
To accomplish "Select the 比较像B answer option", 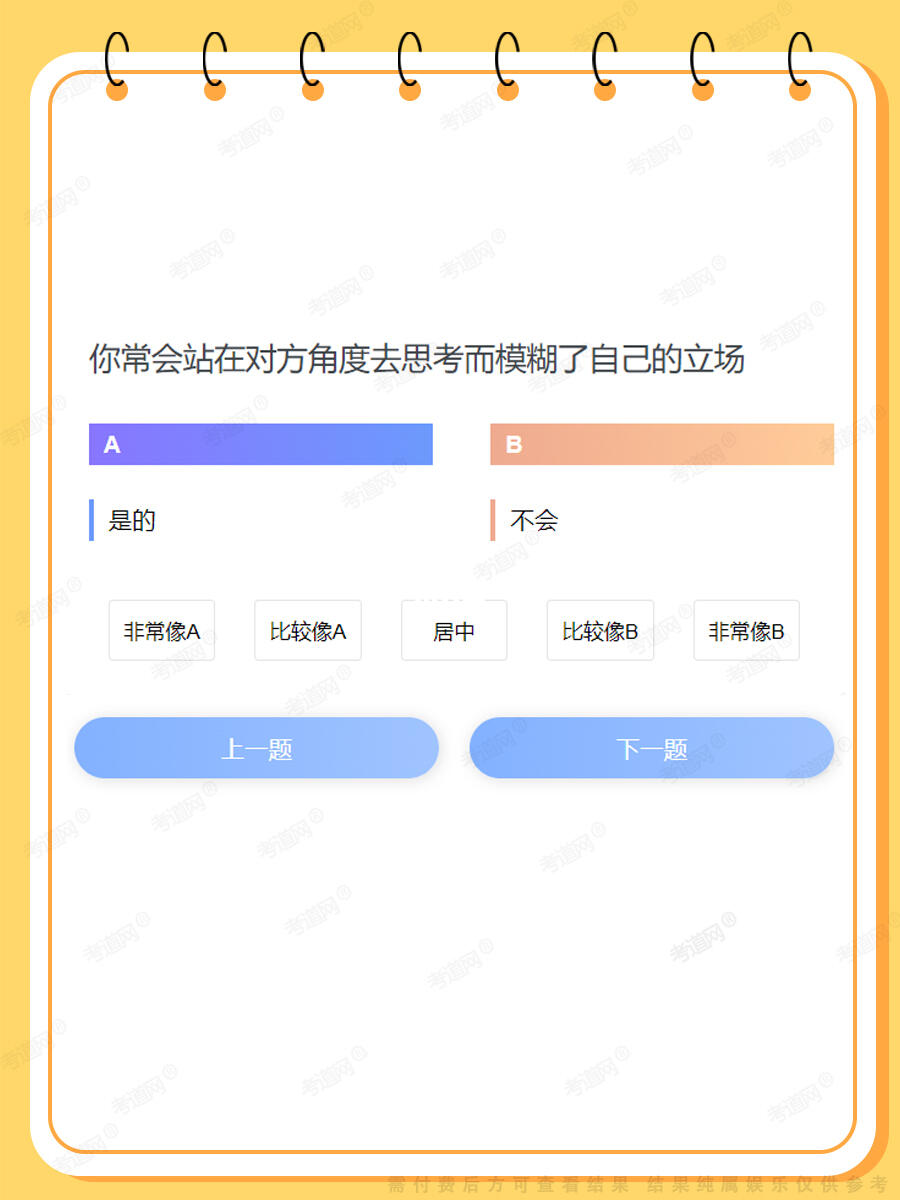I will [x=600, y=631].
